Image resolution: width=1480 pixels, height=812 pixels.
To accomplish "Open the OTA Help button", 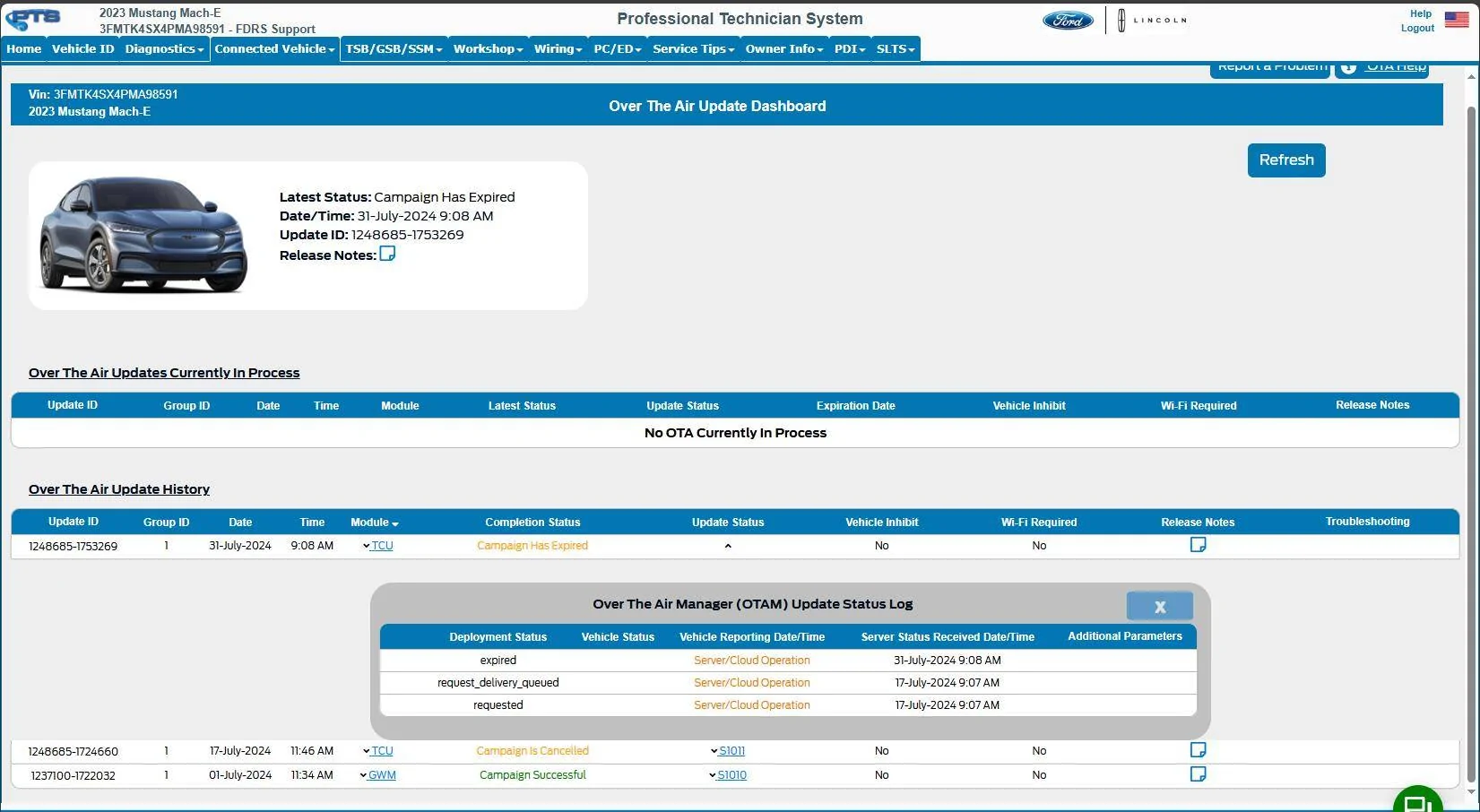I will point(1381,70).
